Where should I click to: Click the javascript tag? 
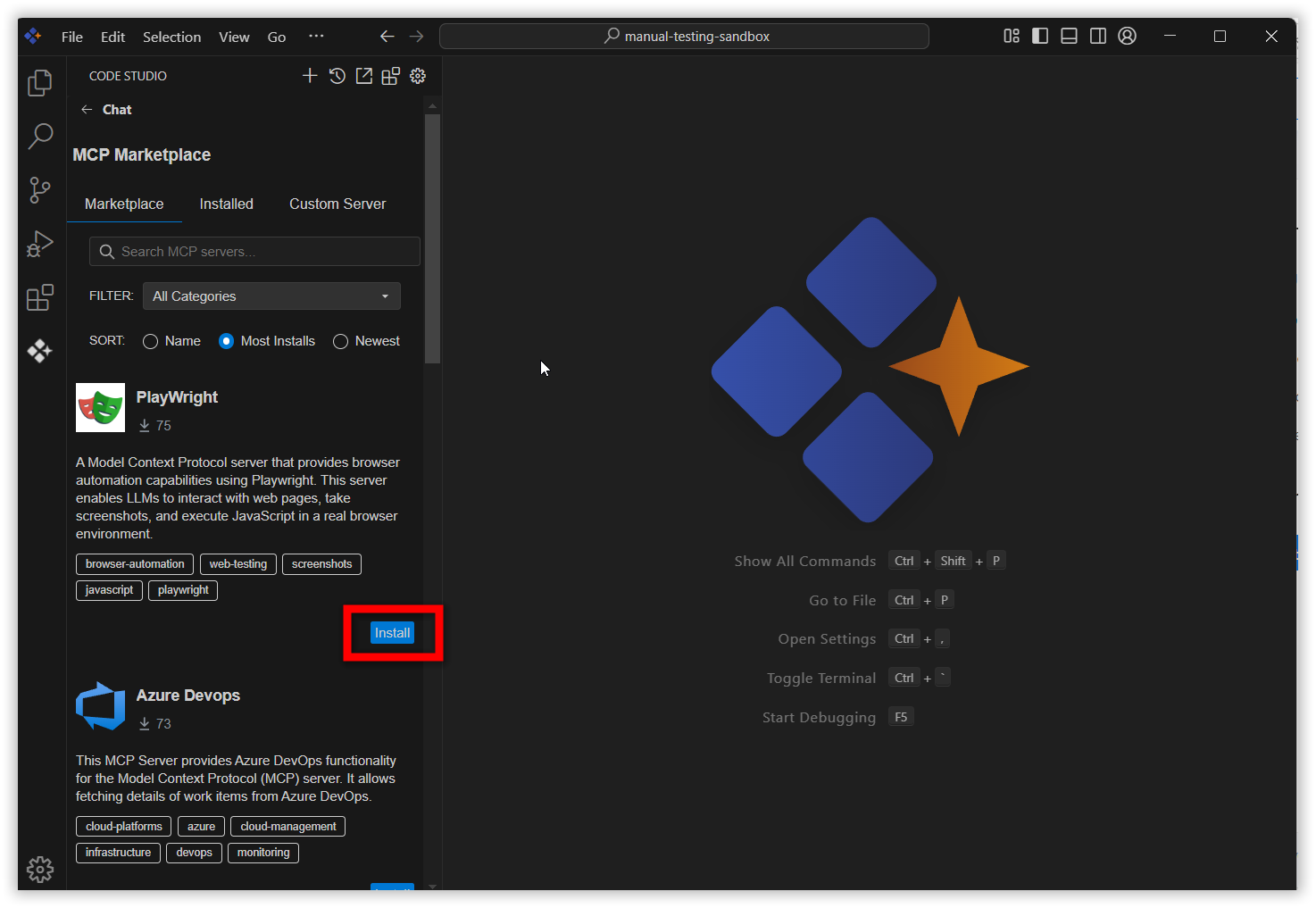tap(109, 590)
